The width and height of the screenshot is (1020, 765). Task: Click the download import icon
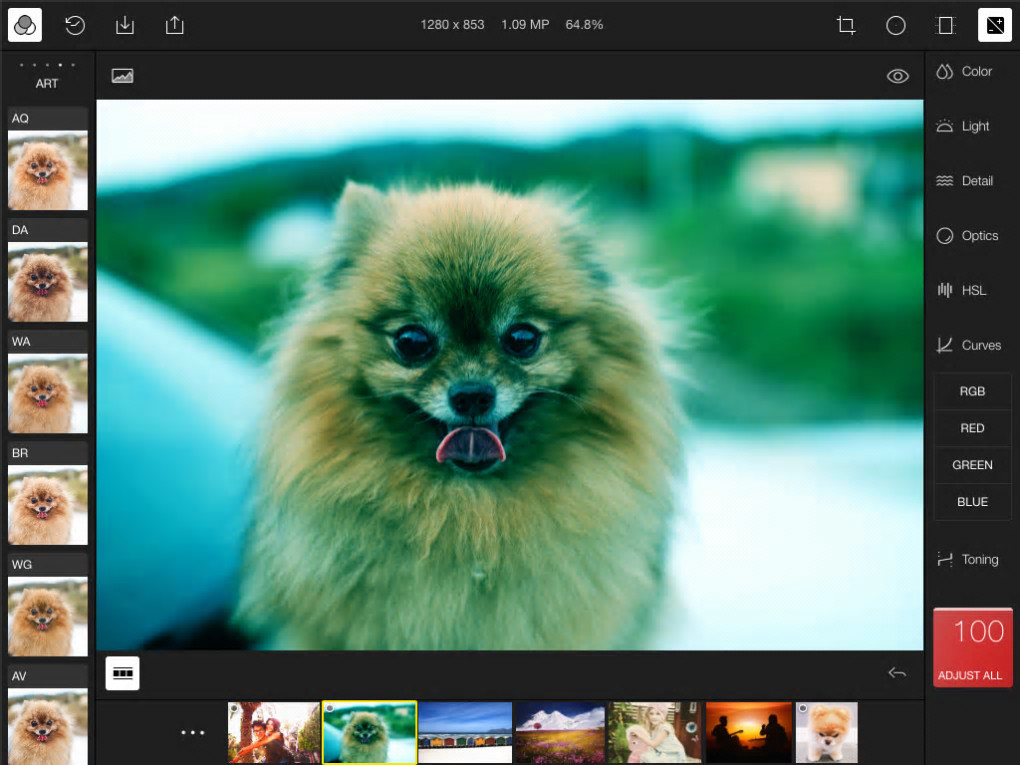point(125,25)
